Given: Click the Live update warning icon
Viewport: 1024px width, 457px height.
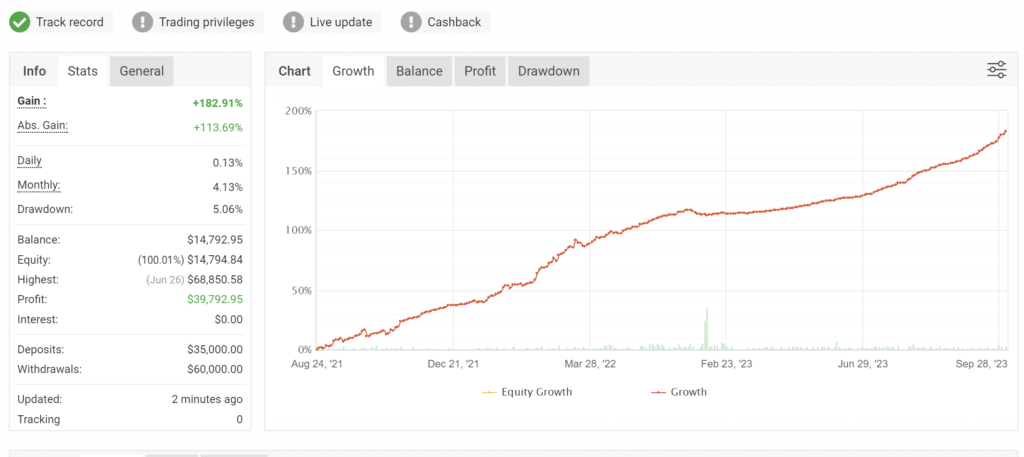Looking at the screenshot, I should (293, 21).
